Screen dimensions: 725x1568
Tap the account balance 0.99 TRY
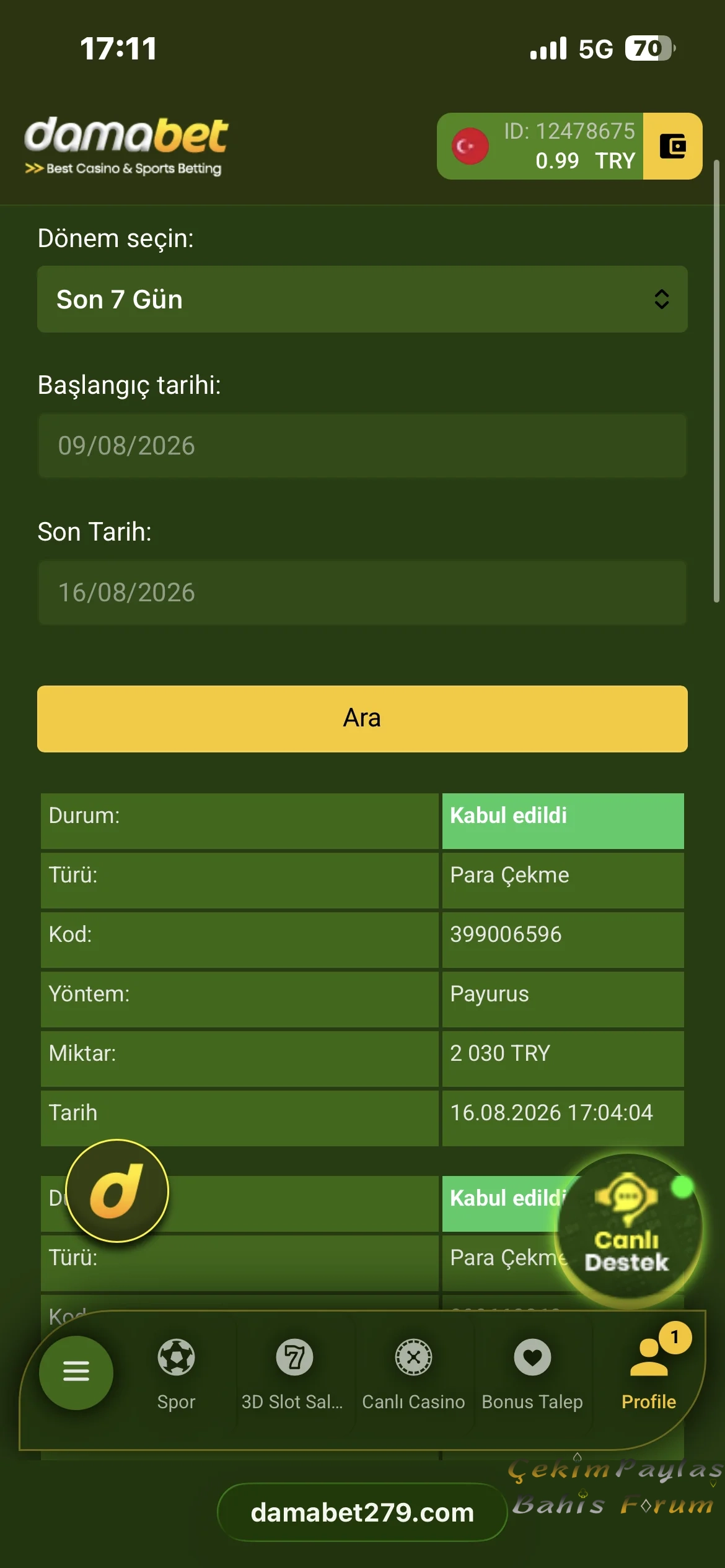pyautogui.click(x=585, y=161)
